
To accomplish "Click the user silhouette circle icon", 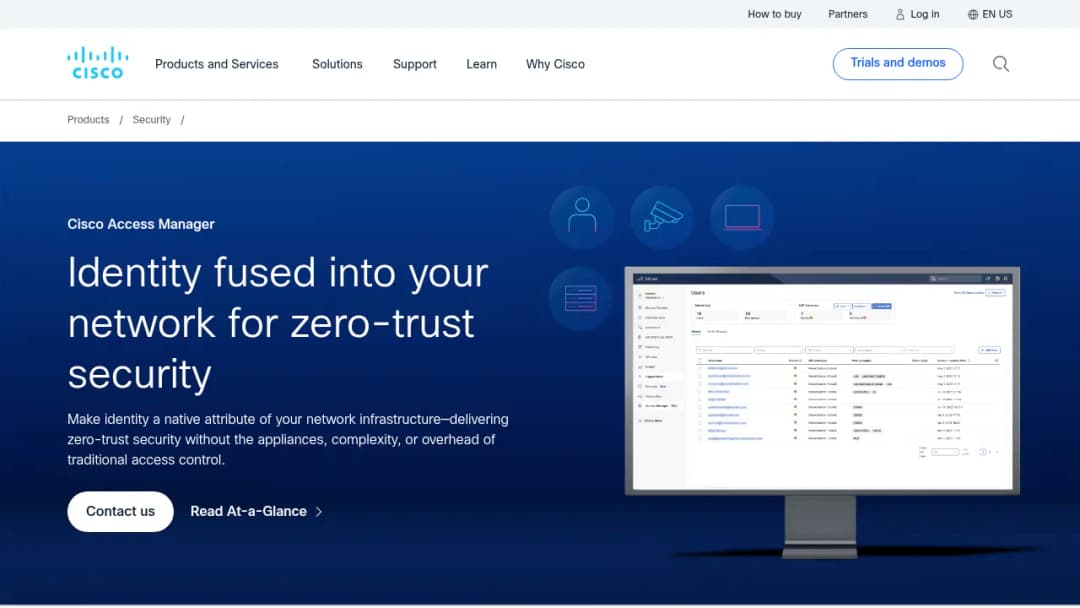I will point(582,217).
